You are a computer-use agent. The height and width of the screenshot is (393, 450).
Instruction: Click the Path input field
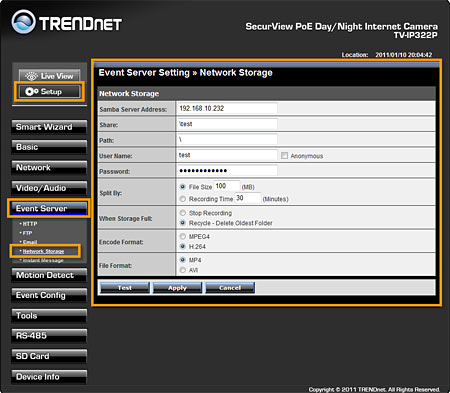pyautogui.click(x=227, y=140)
